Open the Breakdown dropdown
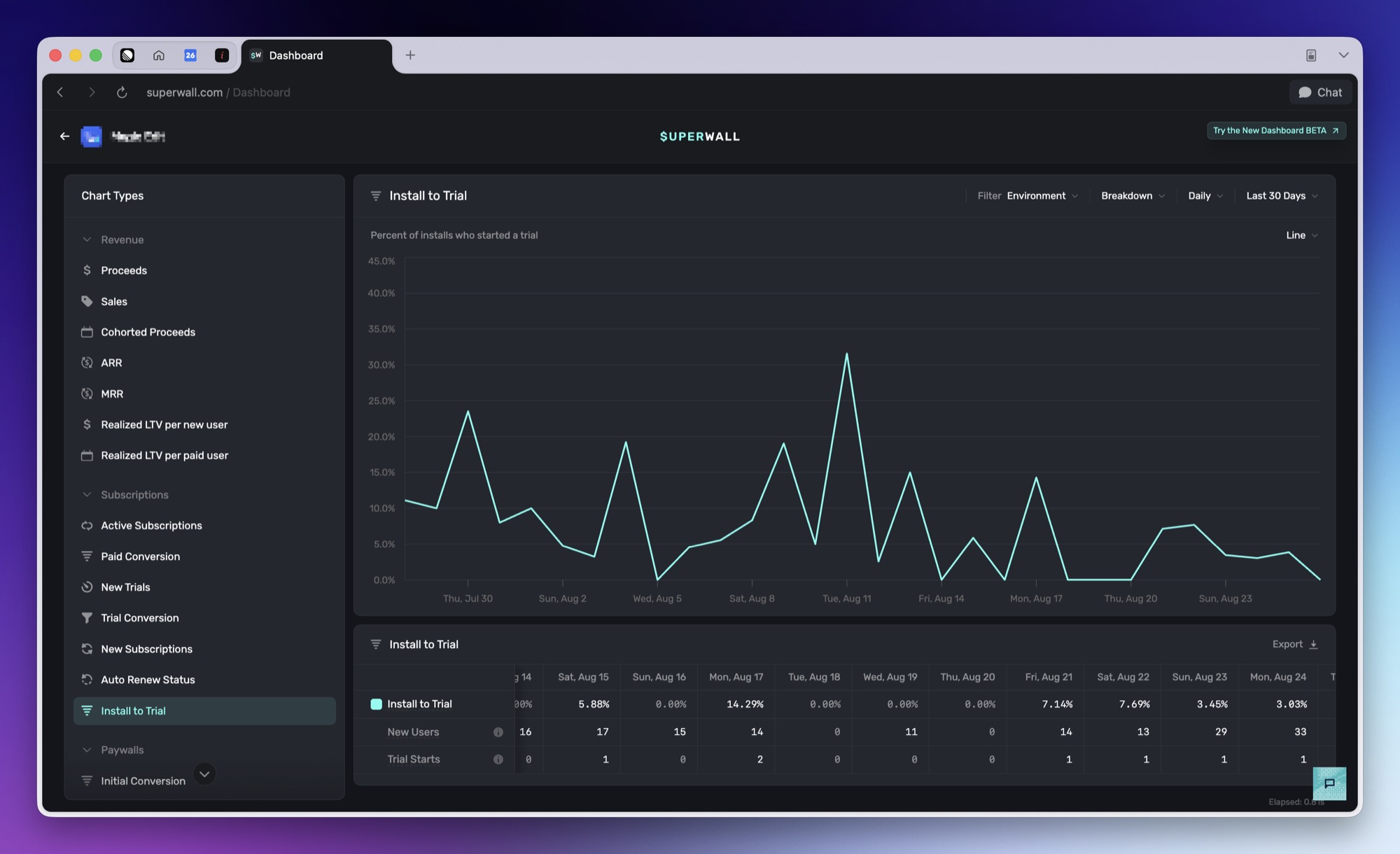This screenshot has height=854, width=1400. pos(1133,196)
